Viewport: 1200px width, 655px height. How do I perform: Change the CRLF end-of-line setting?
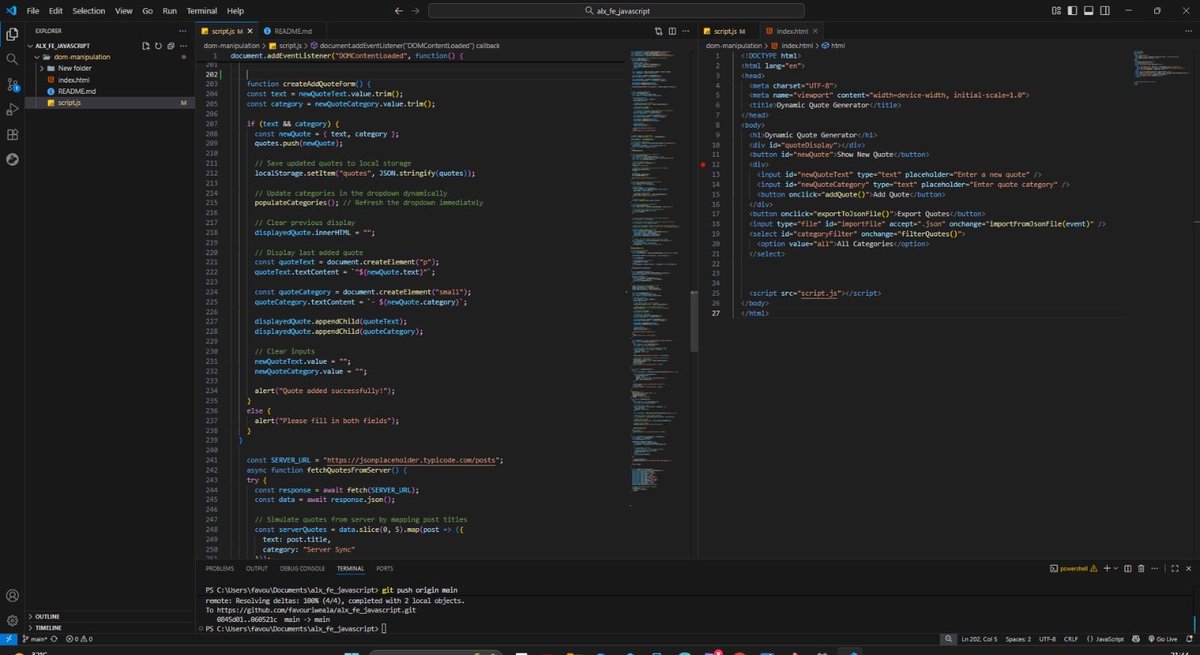(1073, 638)
